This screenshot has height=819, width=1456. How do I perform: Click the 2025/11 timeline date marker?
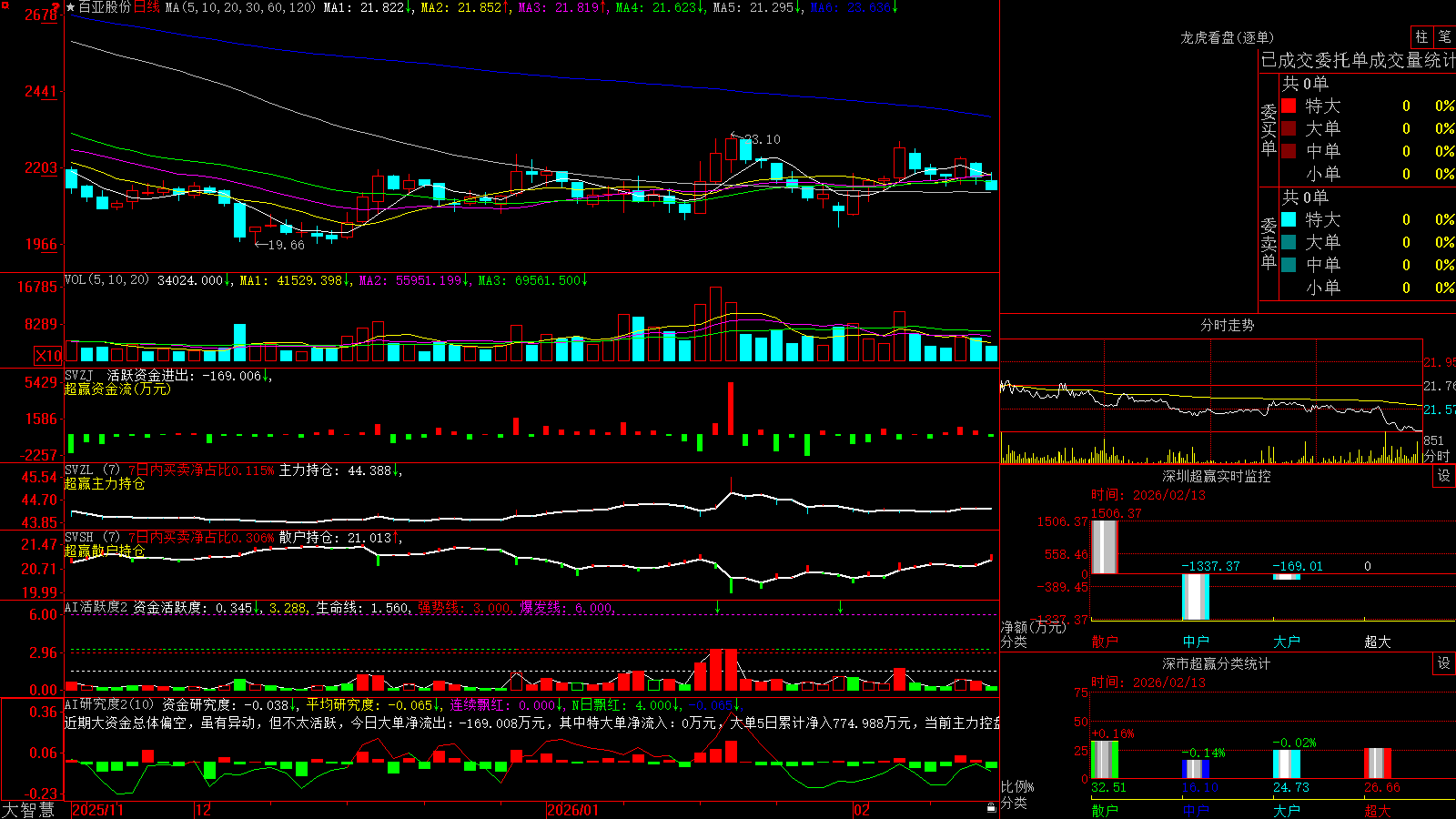(97, 810)
